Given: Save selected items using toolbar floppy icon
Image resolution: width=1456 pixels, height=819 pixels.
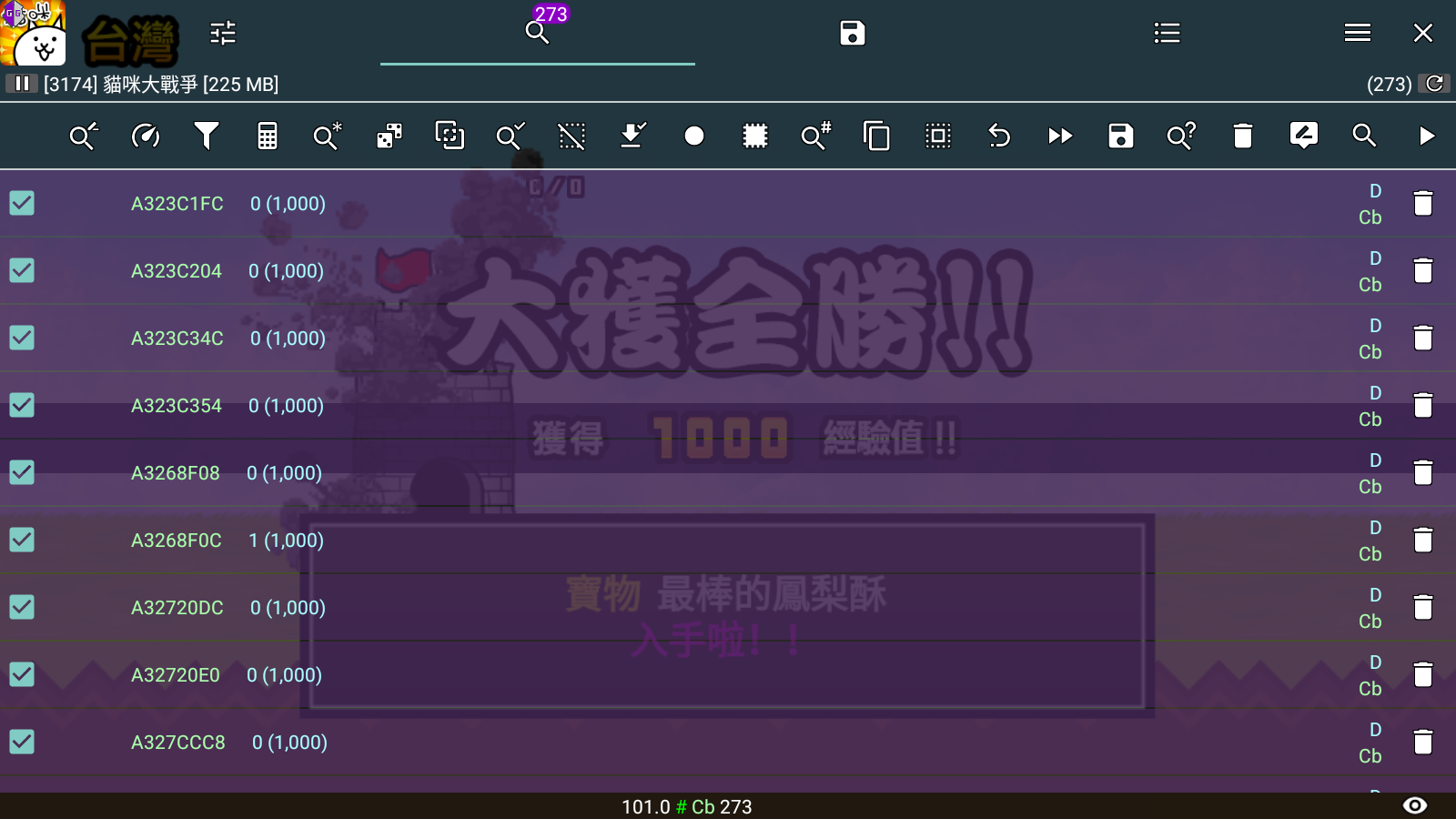Looking at the screenshot, I should coord(1121,136).
